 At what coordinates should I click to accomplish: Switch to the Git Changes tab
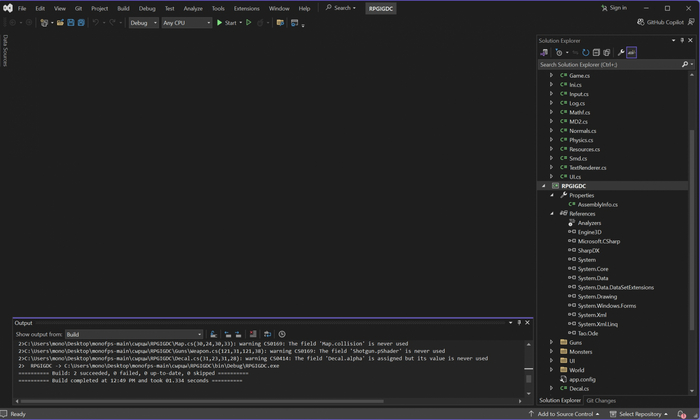[x=601, y=400]
